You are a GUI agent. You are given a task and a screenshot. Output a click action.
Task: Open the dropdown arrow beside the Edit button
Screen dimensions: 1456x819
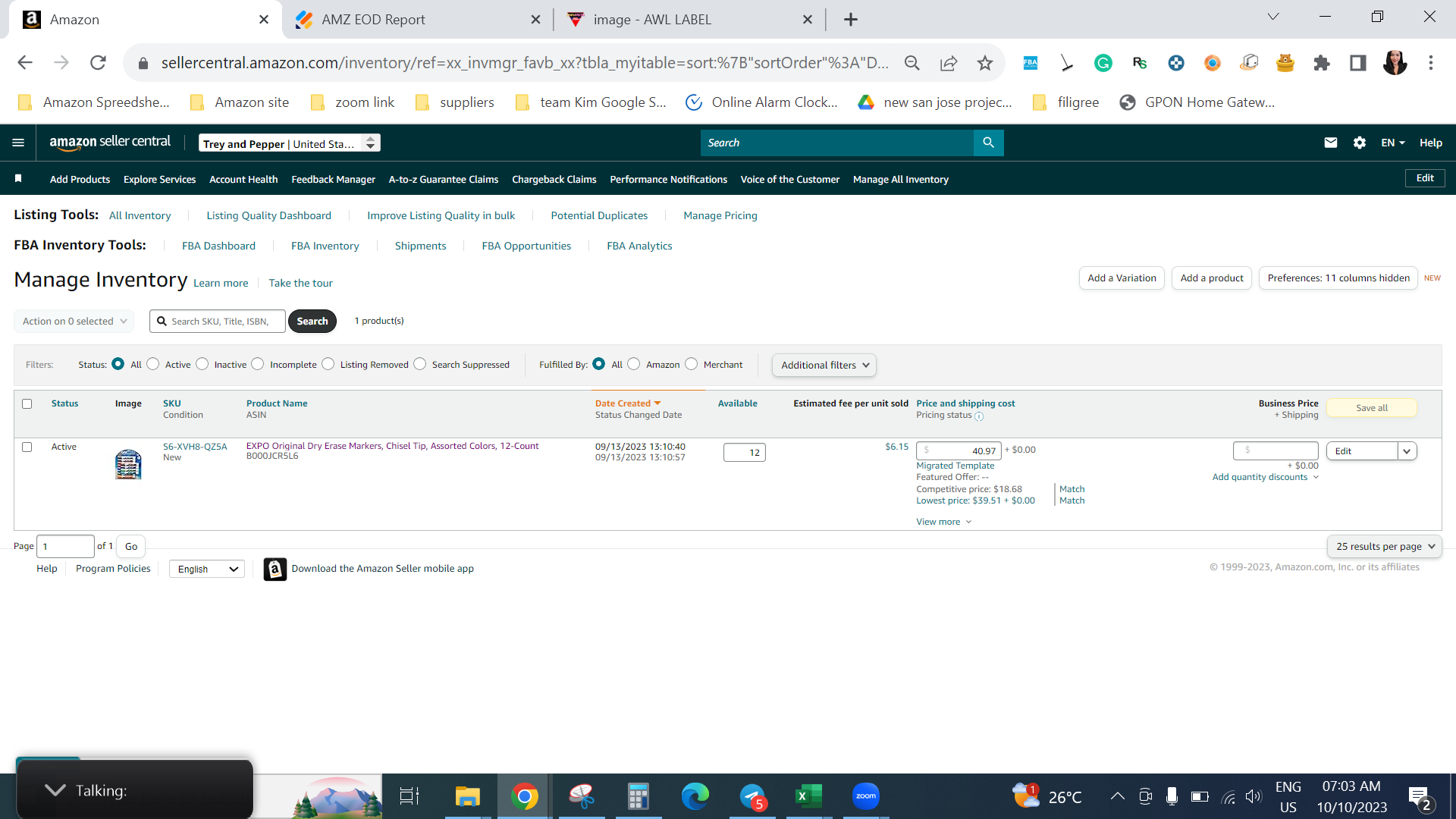point(1407,451)
